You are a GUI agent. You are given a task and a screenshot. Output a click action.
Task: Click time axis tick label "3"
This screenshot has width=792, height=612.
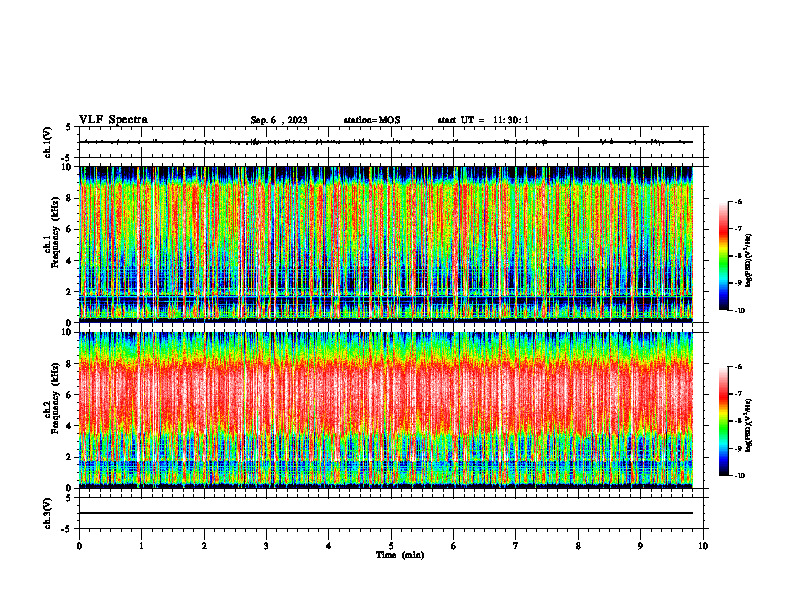click(266, 546)
